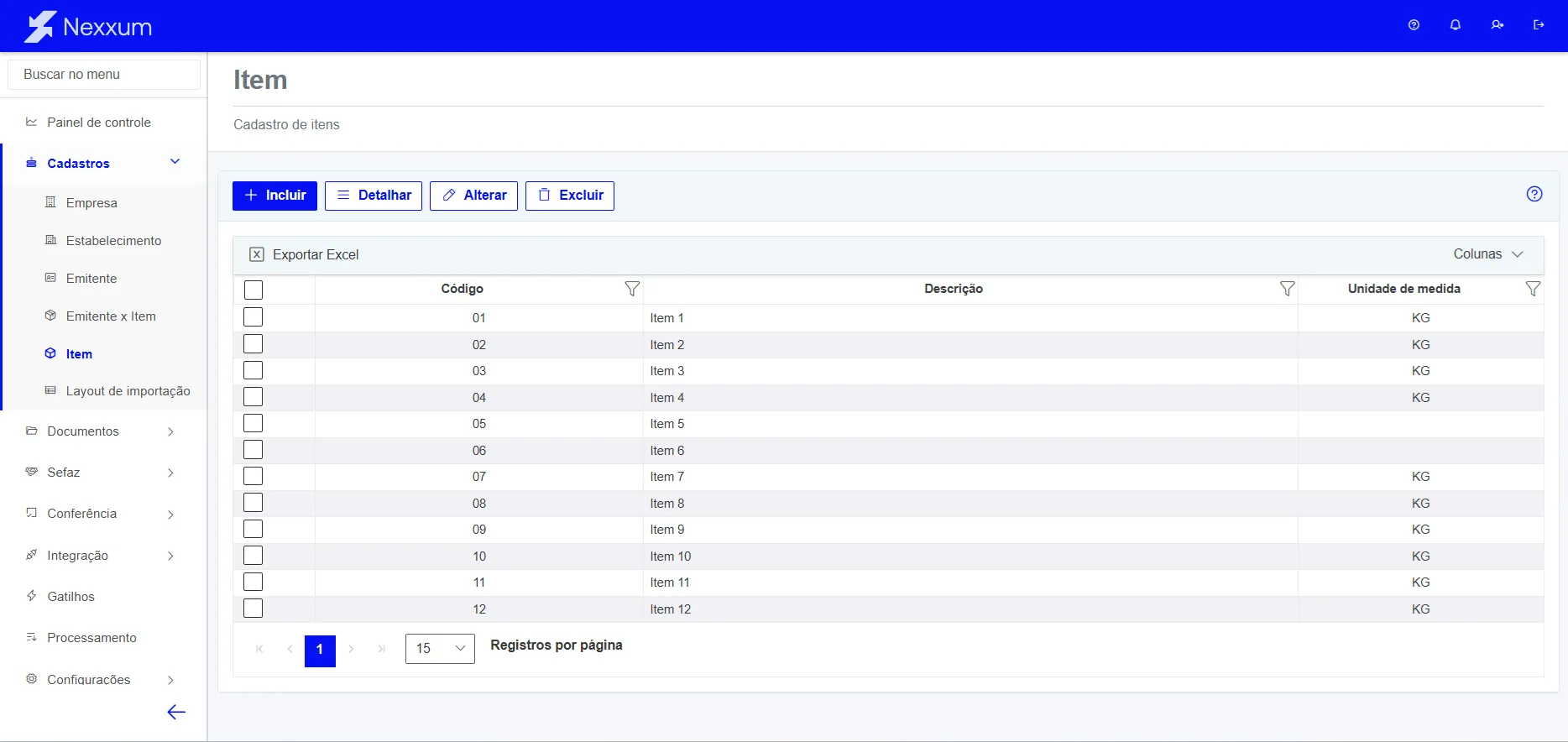Filter the Código column
The image size is (1568, 742).
632,289
